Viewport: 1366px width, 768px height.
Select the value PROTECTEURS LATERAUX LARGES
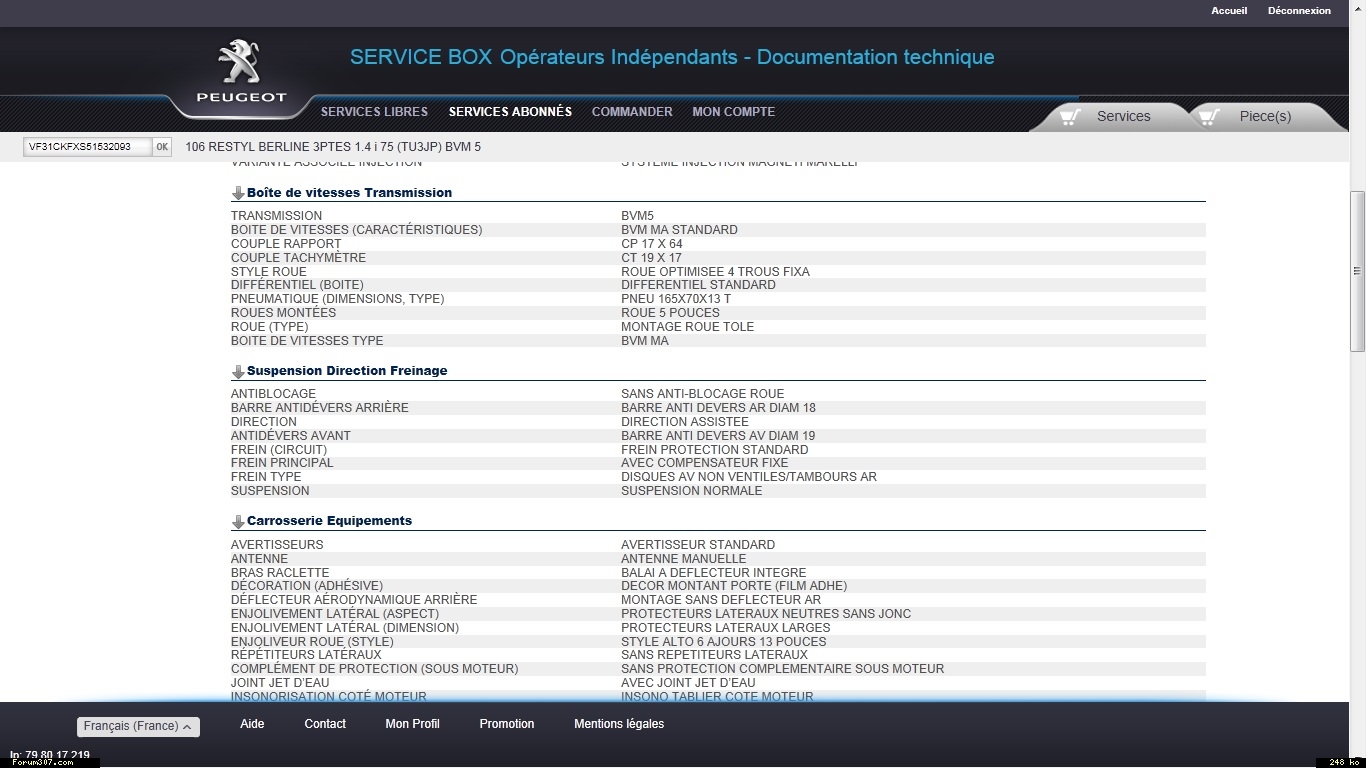point(725,628)
